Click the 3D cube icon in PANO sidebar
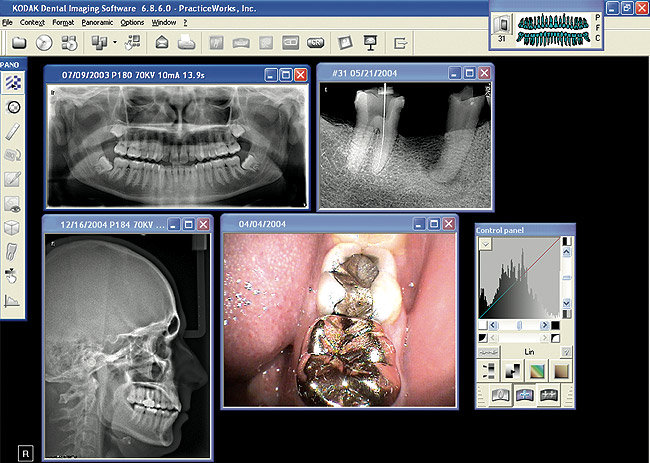This screenshot has height=463, width=650. click(x=13, y=227)
